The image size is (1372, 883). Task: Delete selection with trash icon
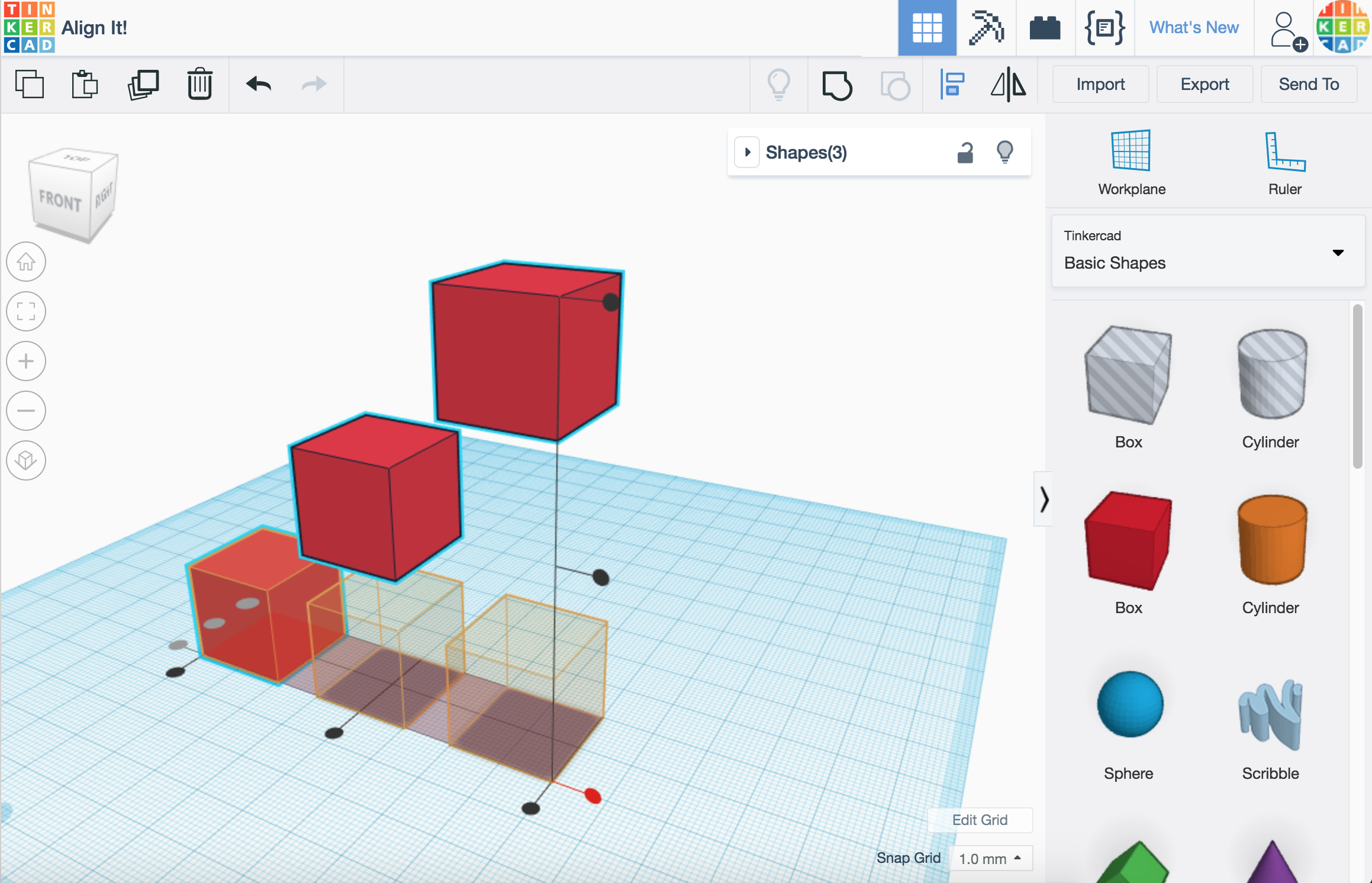point(200,84)
